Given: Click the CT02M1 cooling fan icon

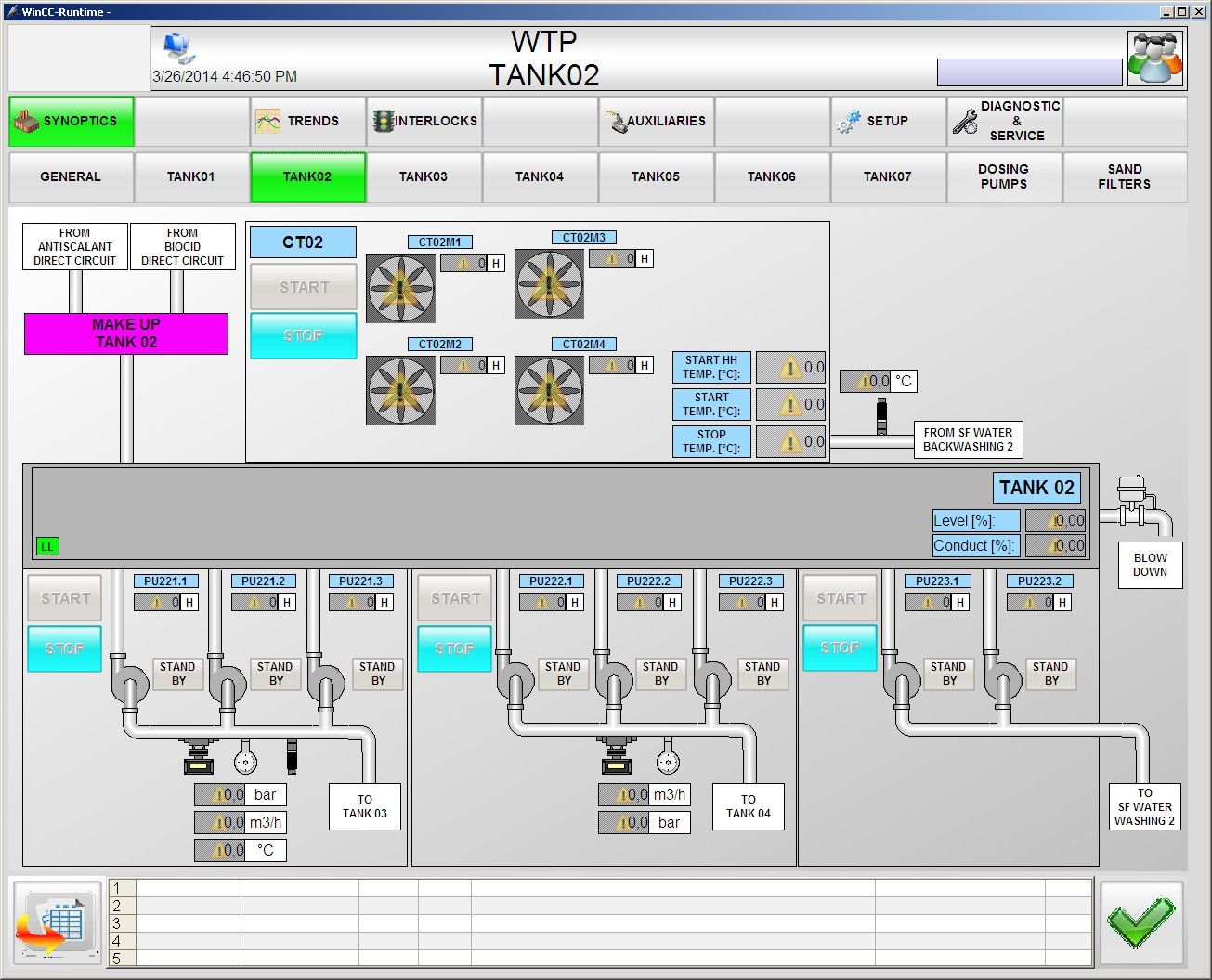Looking at the screenshot, I should [400, 288].
